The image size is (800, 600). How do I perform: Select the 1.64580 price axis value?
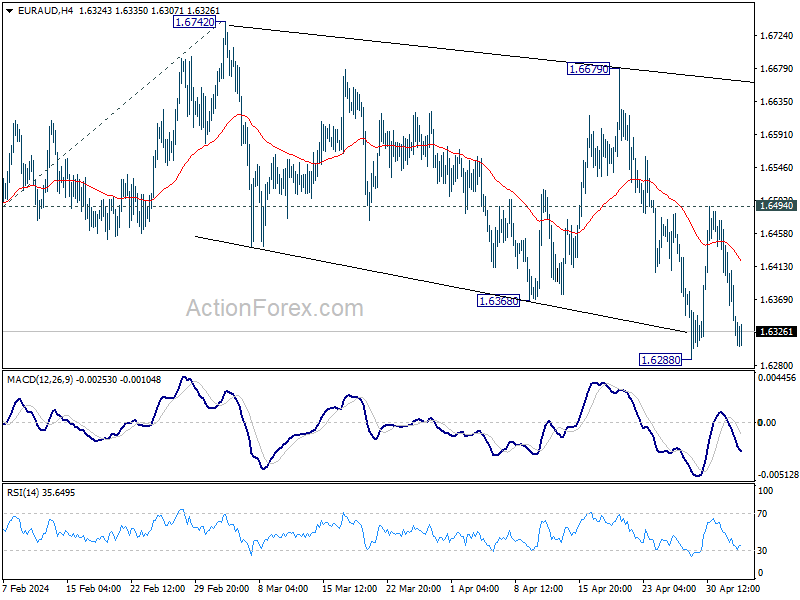pyautogui.click(x=777, y=233)
